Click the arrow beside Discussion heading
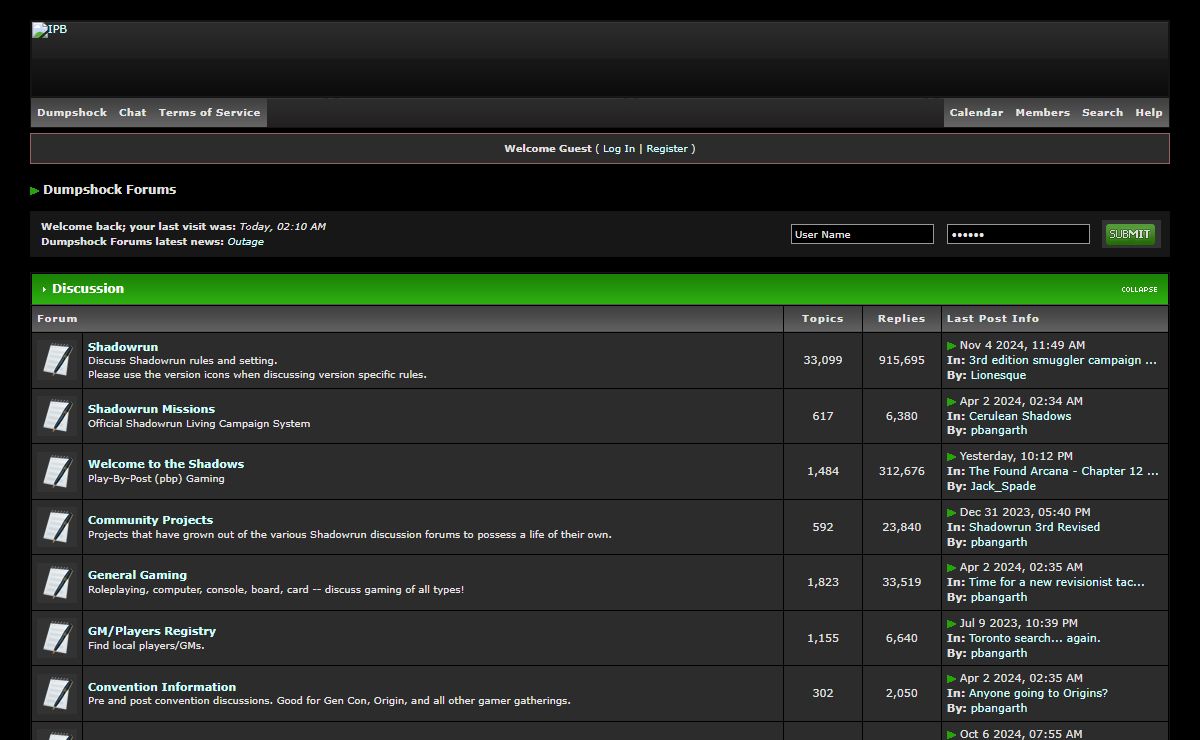Screen dimensions: 1200x740 coord(44,290)
